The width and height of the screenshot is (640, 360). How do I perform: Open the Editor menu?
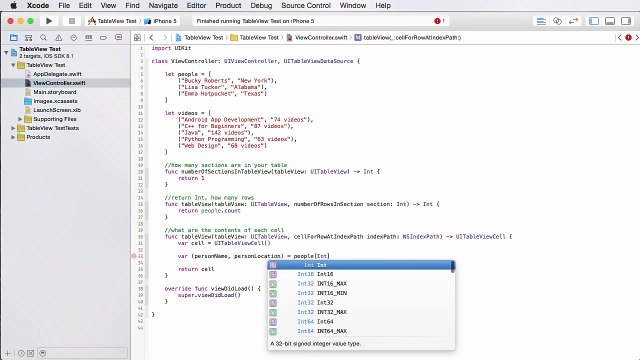(x=196, y=5)
